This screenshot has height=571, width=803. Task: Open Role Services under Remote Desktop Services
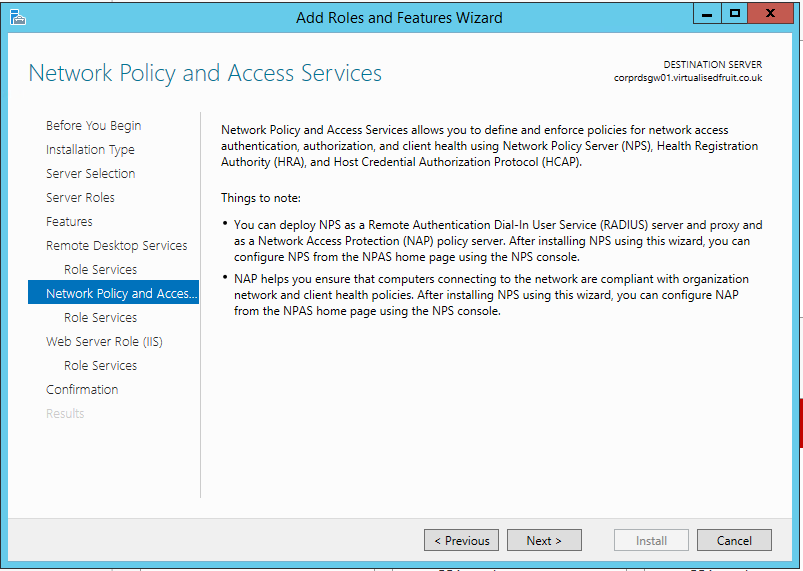click(100, 269)
